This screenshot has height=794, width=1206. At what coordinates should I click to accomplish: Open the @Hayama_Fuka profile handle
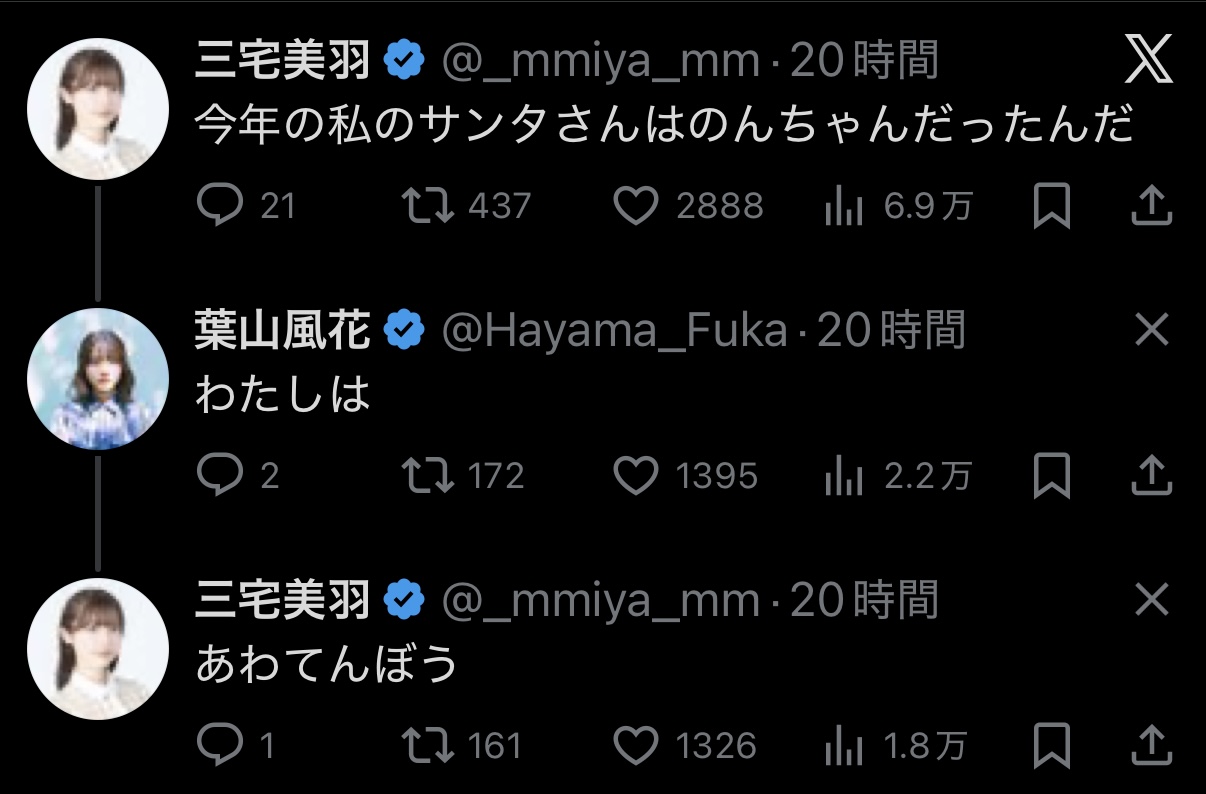pos(614,331)
